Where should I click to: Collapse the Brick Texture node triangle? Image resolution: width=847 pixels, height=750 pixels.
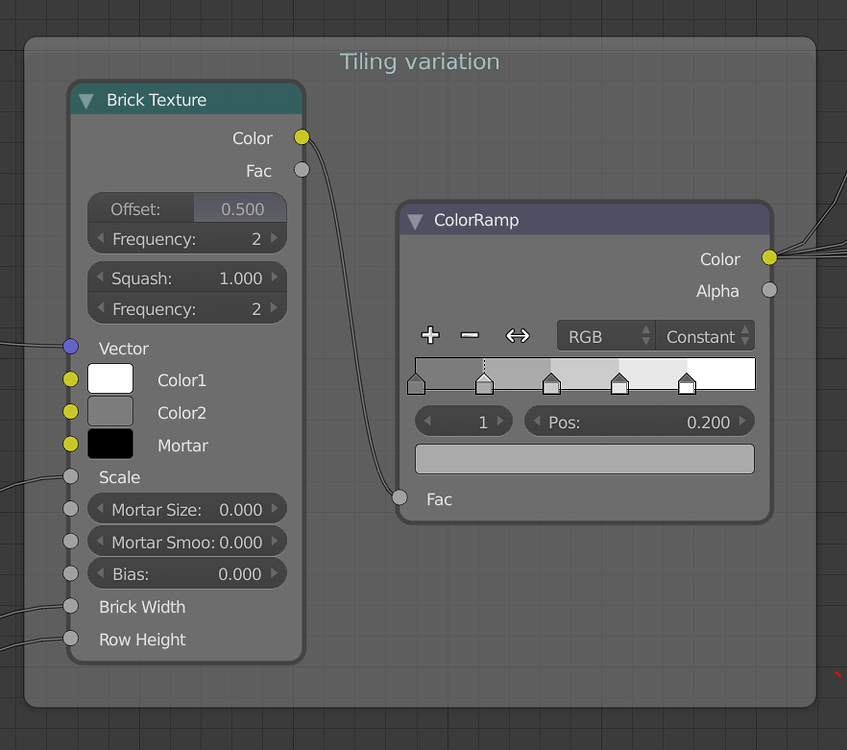tap(86, 101)
